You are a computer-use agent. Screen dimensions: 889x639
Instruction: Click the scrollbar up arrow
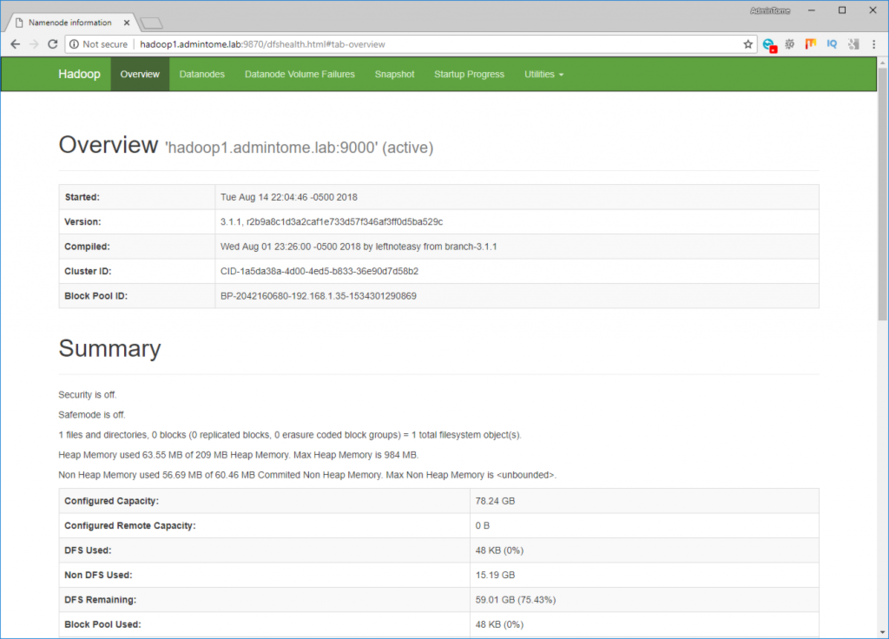pos(883,63)
